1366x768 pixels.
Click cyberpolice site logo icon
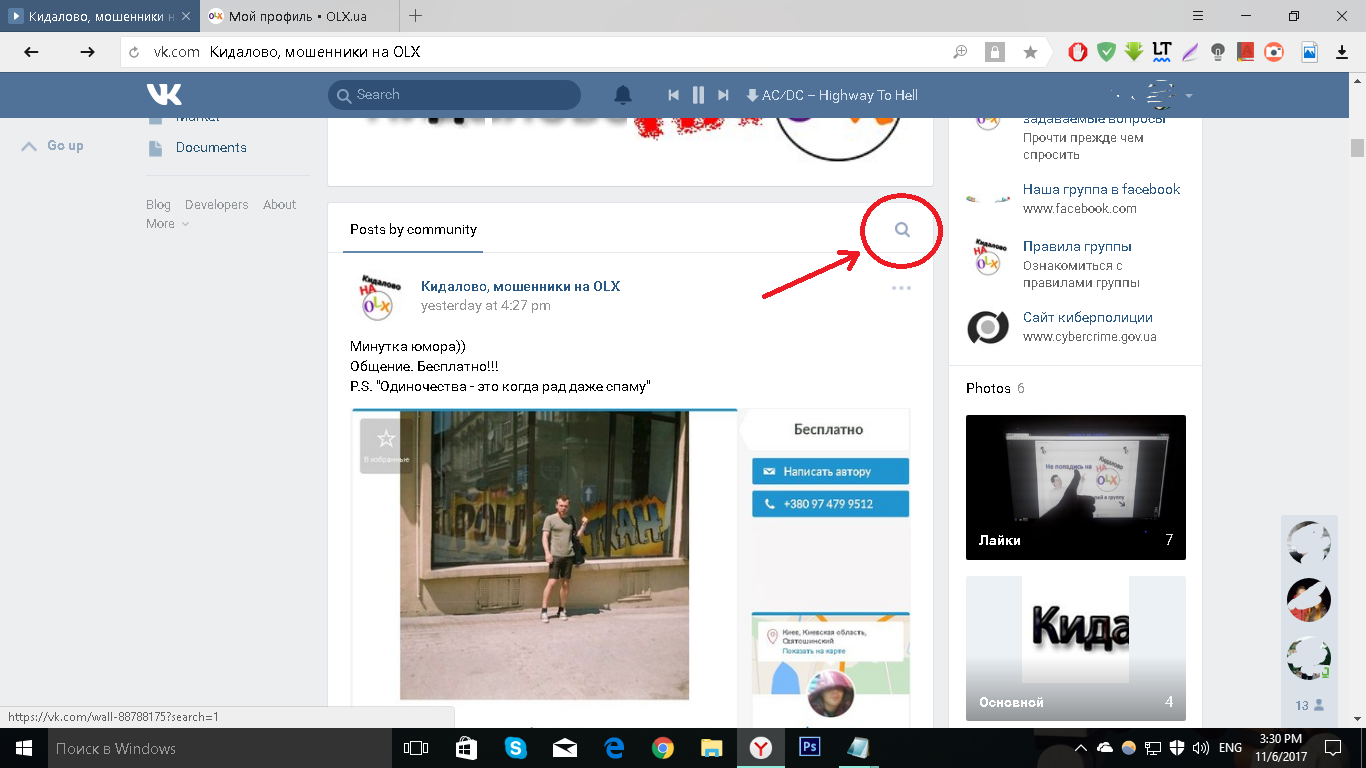coord(987,327)
